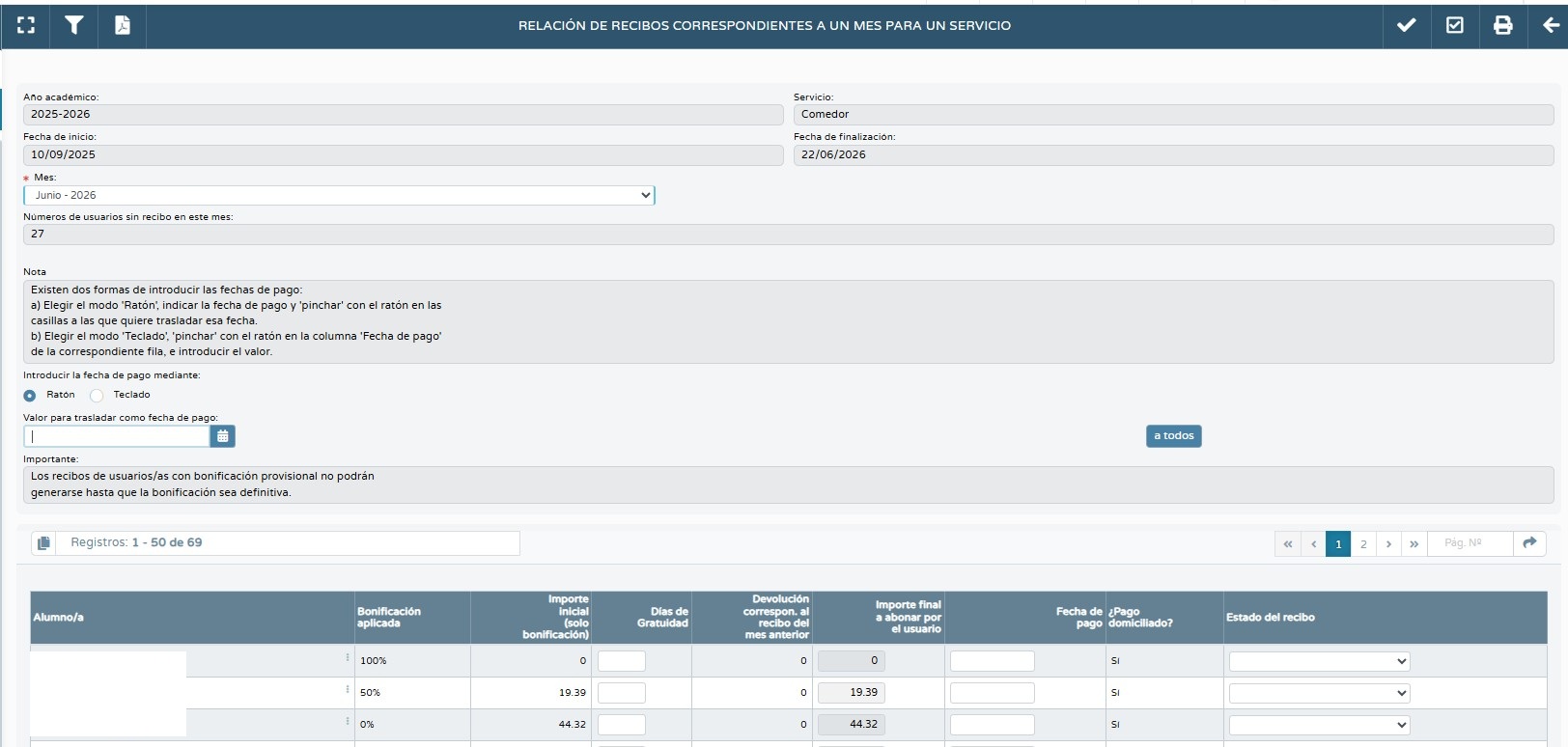The width and height of the screenshot is (1568, 747).
Task: Click the copy records icon beside Registros
Action: [x=43, y=543]
